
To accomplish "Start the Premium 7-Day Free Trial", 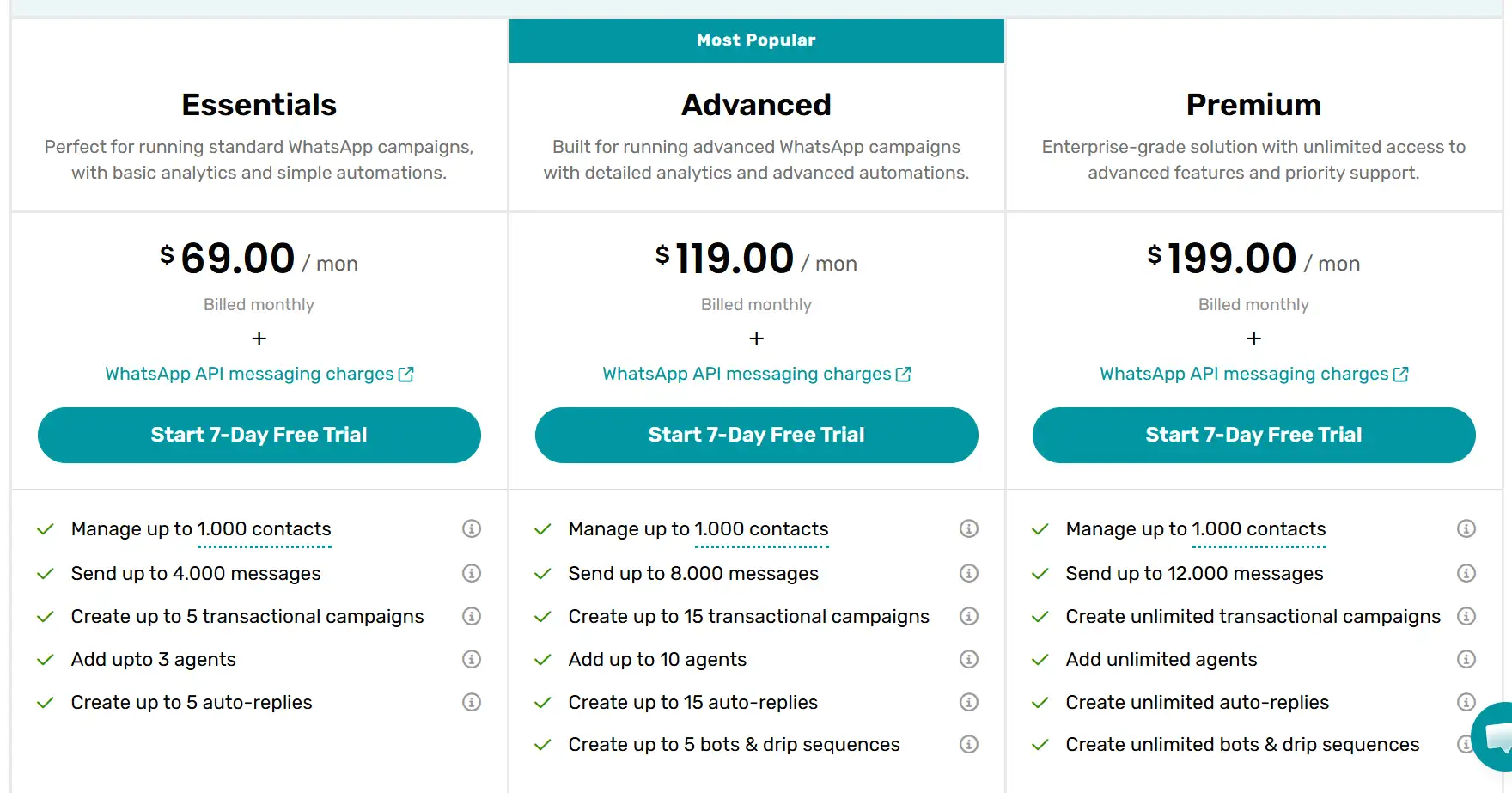I will coord(1253,435).
